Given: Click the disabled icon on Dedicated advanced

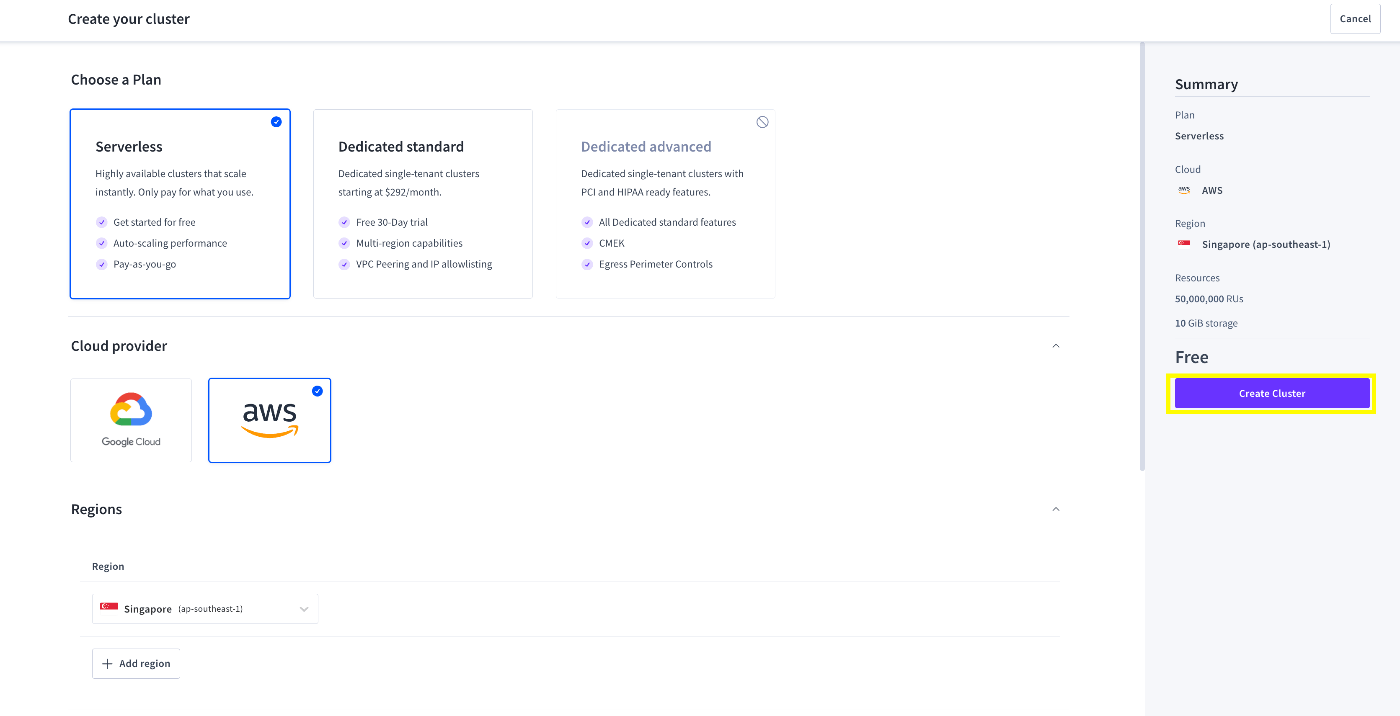Looking at the screenshot, I should tap(762, 122).
